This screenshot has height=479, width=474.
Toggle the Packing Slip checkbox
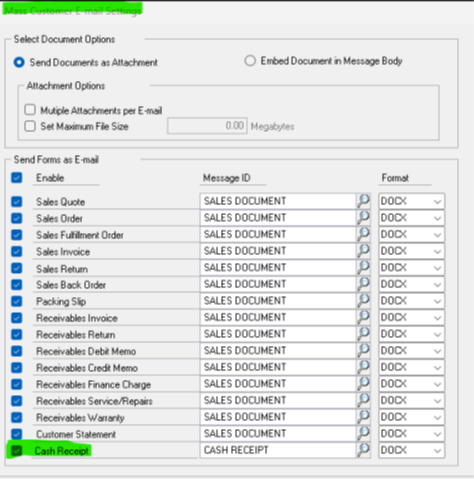(17, 301)
